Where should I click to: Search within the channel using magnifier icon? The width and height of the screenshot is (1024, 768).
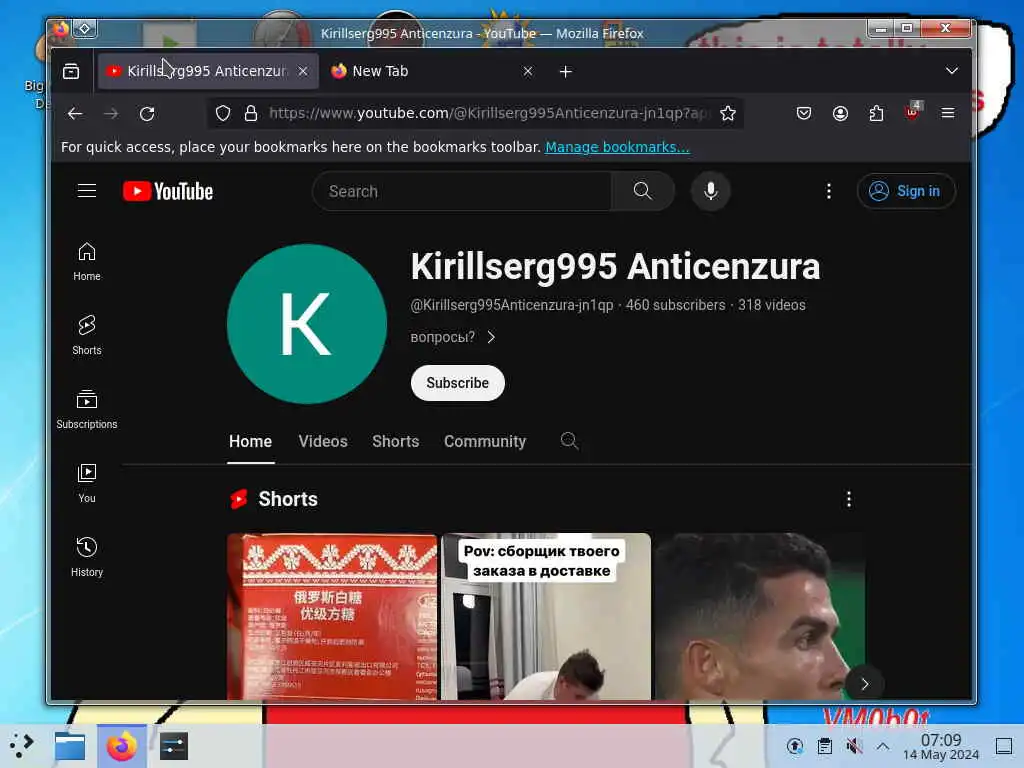pos(569,441)
